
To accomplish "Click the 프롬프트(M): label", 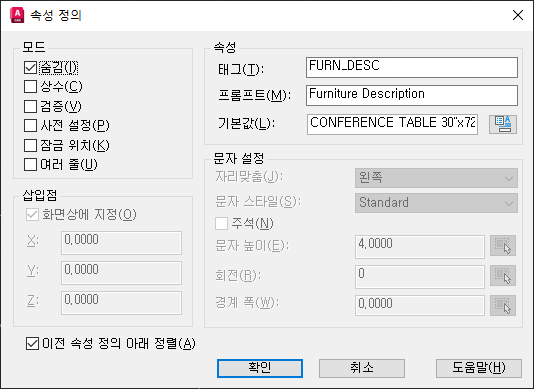I will [x=255, y=95].
